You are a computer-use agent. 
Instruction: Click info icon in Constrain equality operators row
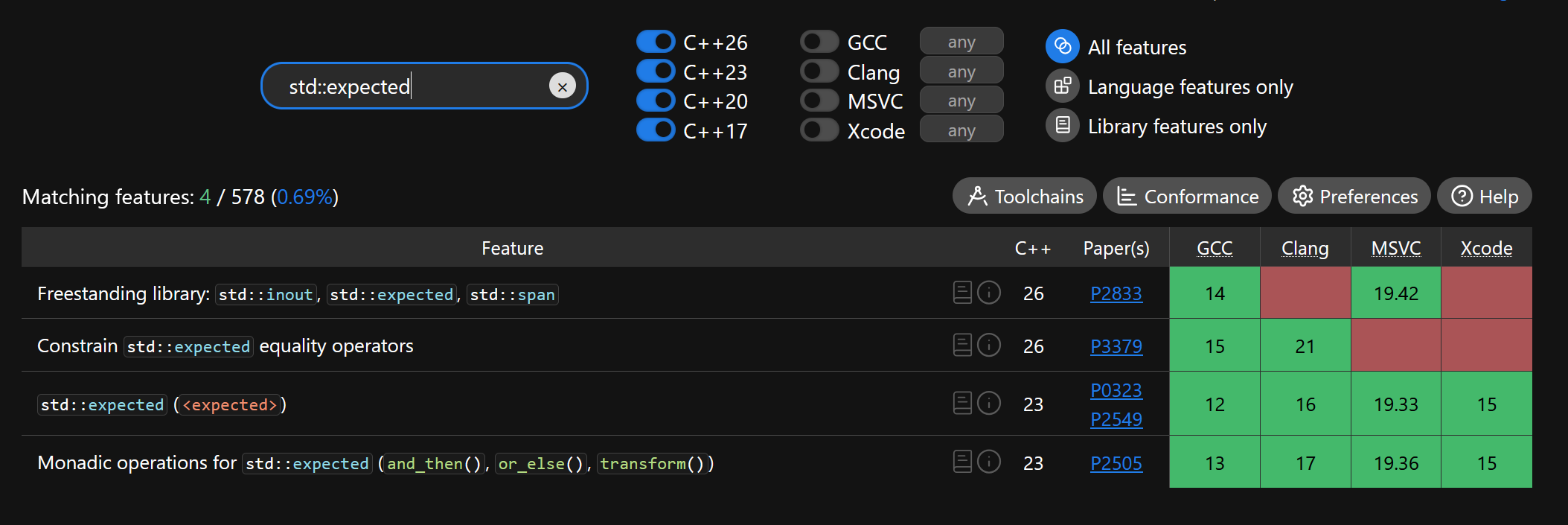[989, 345]
